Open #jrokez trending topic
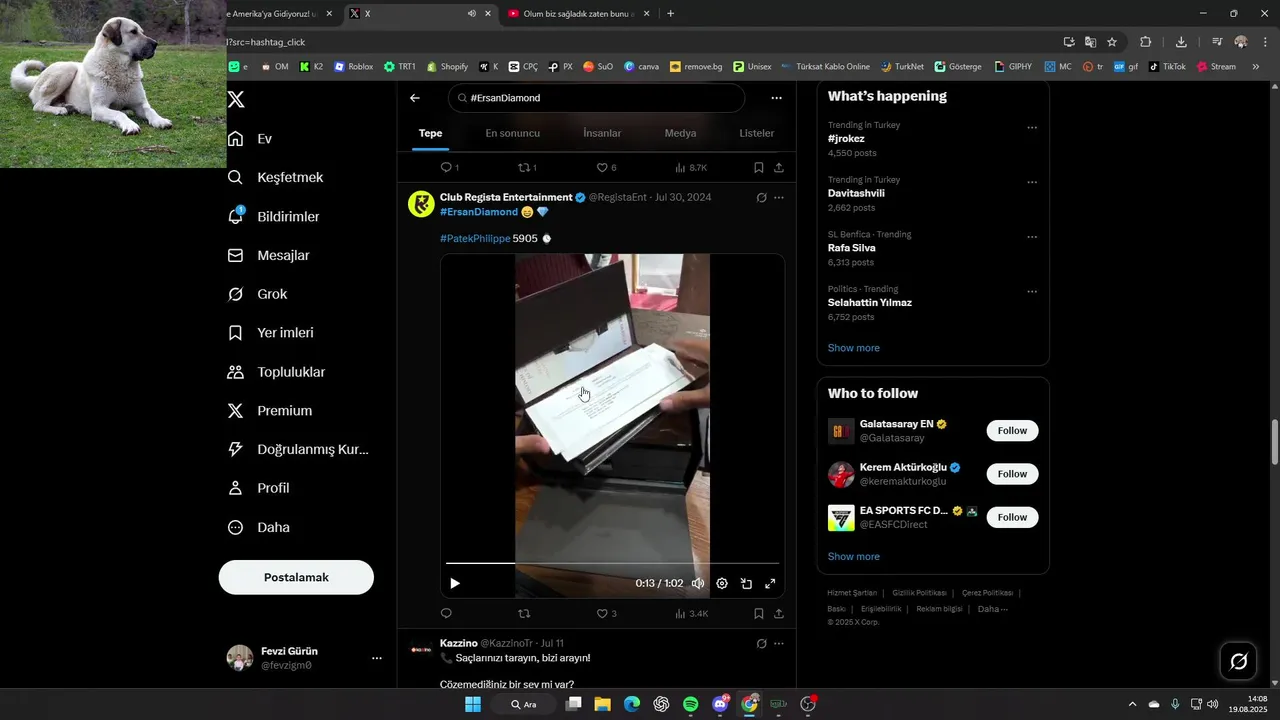The height and width of the screenshot is (720, 1280). (x=846, y=139)
